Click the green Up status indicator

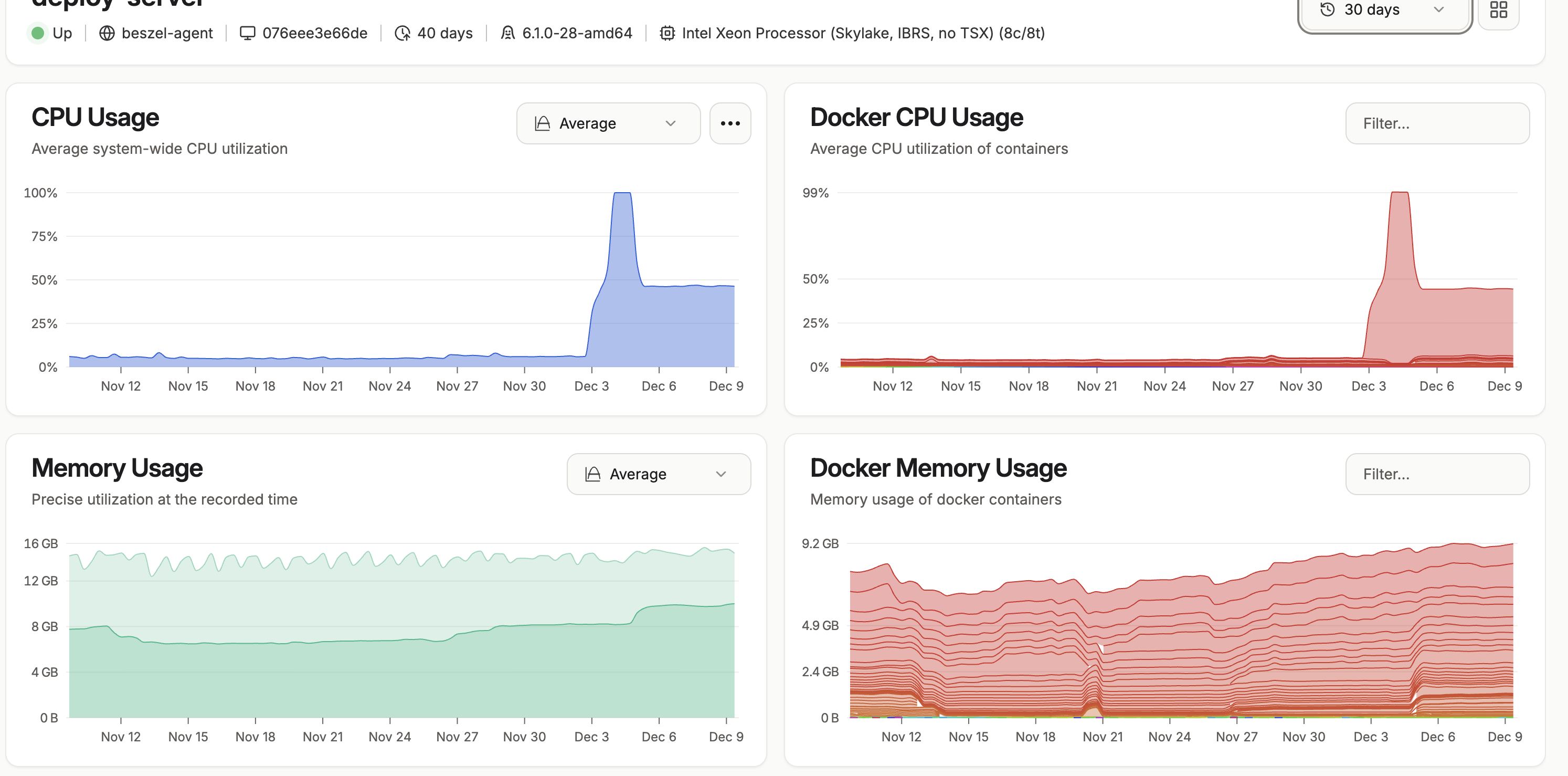(38, 33)
